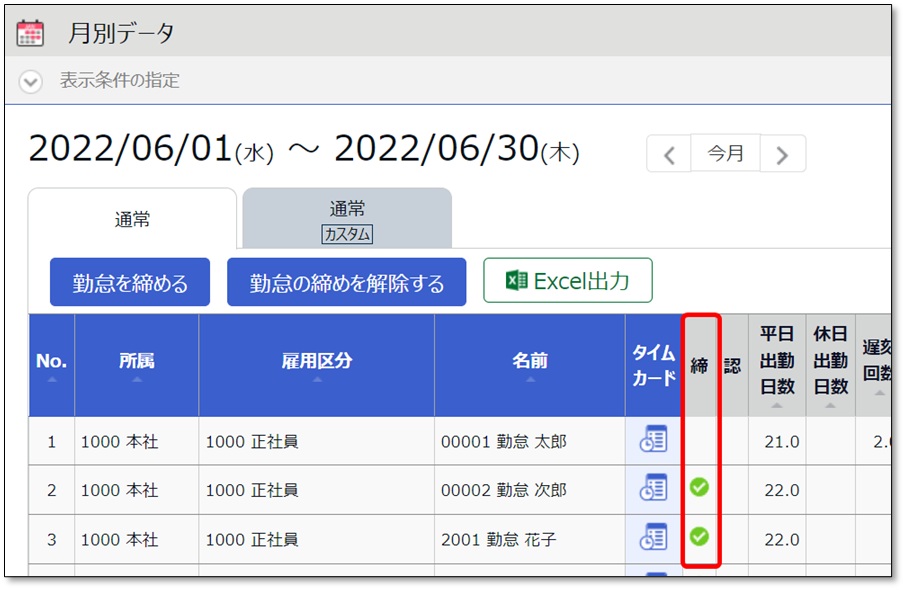This screenshot has height=590, width=905.
Task: Export data with Excel出力 button
Action: coord(568,281)
